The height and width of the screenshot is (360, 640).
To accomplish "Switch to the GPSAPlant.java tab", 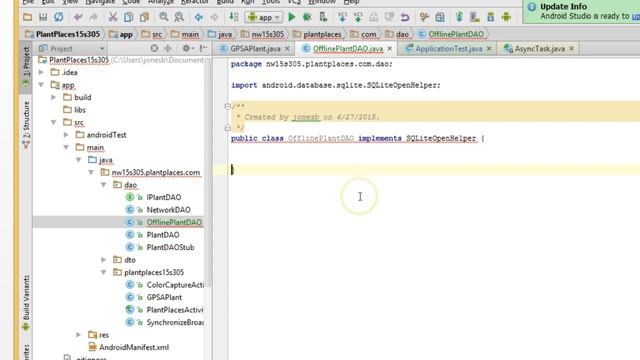I will (255, 49).
